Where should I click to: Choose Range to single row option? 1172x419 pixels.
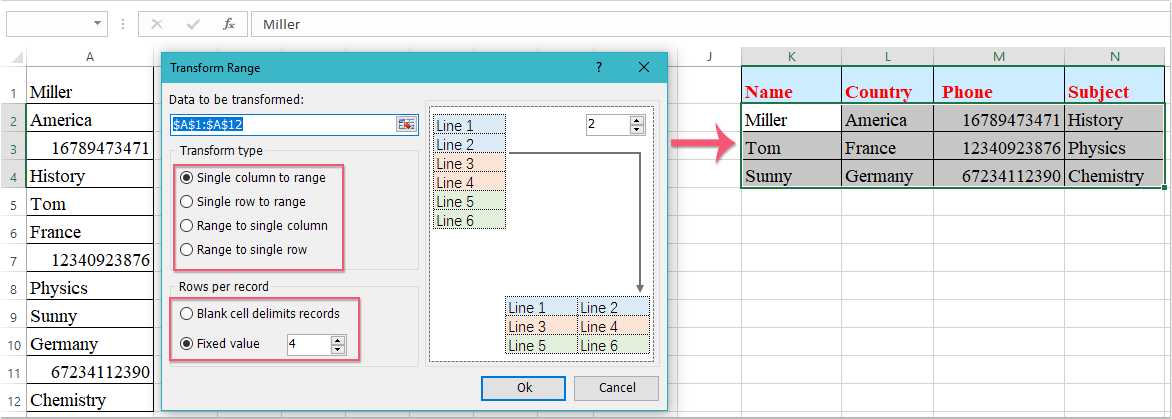(187, 249)
